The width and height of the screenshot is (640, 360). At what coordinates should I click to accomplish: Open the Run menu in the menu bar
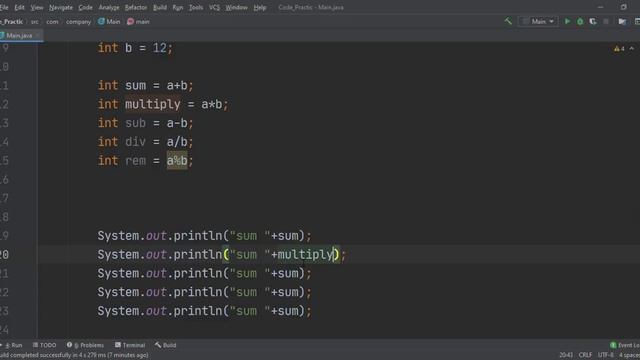tap(178, 7)
